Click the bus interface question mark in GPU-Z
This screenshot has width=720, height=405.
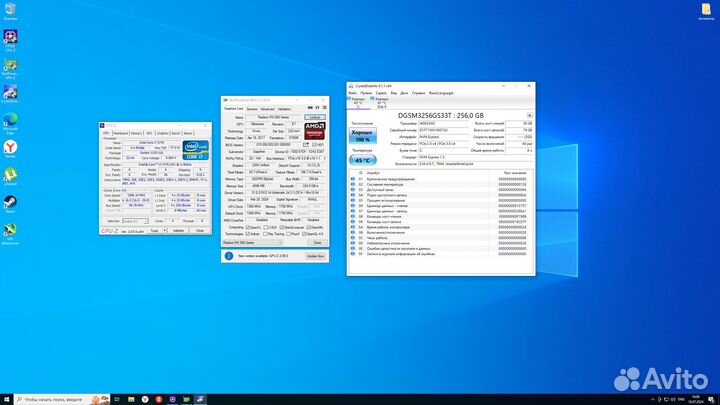pos(324,158)
